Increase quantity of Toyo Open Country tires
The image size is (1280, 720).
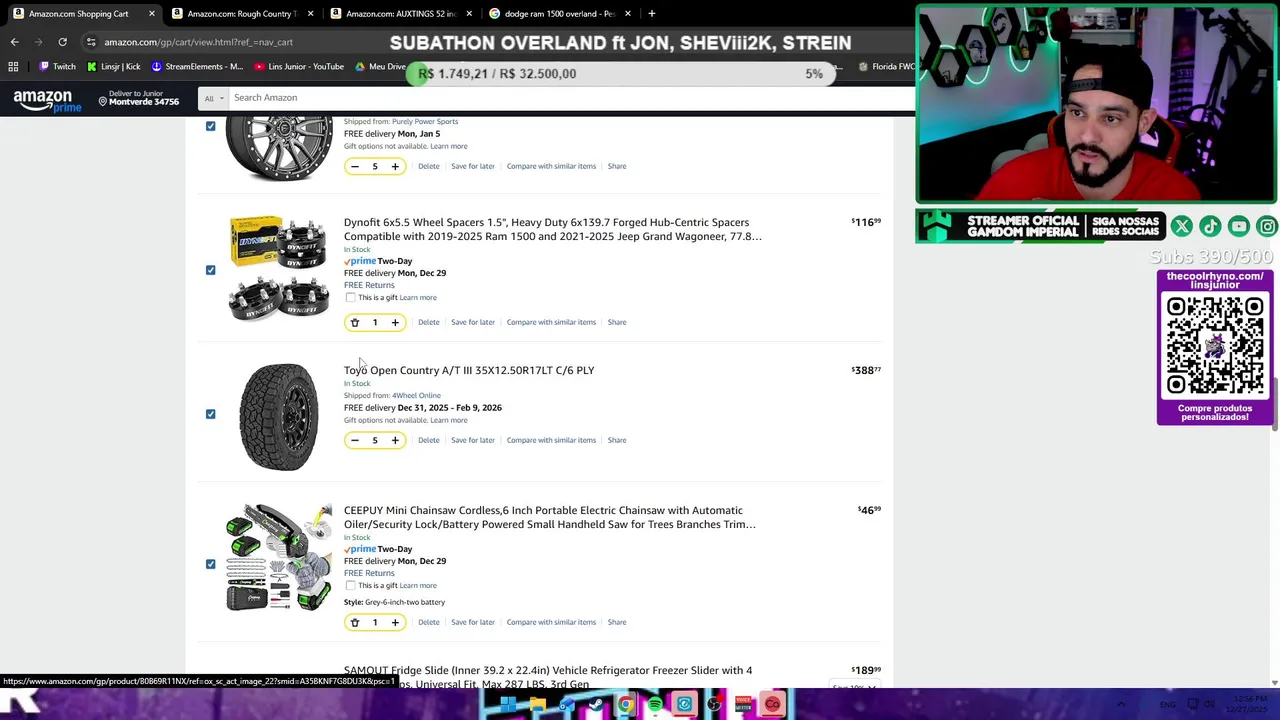coord(395,440)
